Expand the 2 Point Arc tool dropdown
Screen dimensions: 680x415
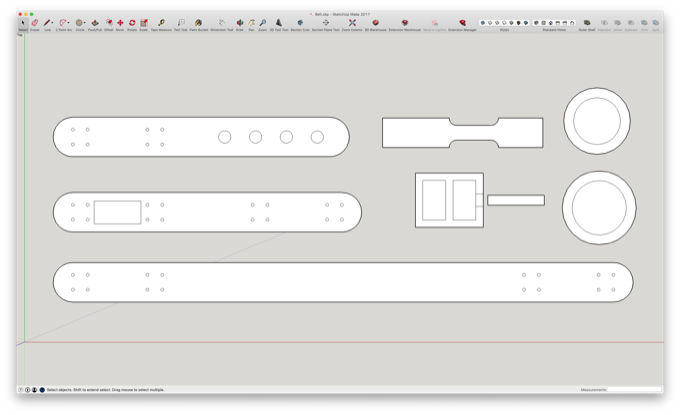click(69, 23)
